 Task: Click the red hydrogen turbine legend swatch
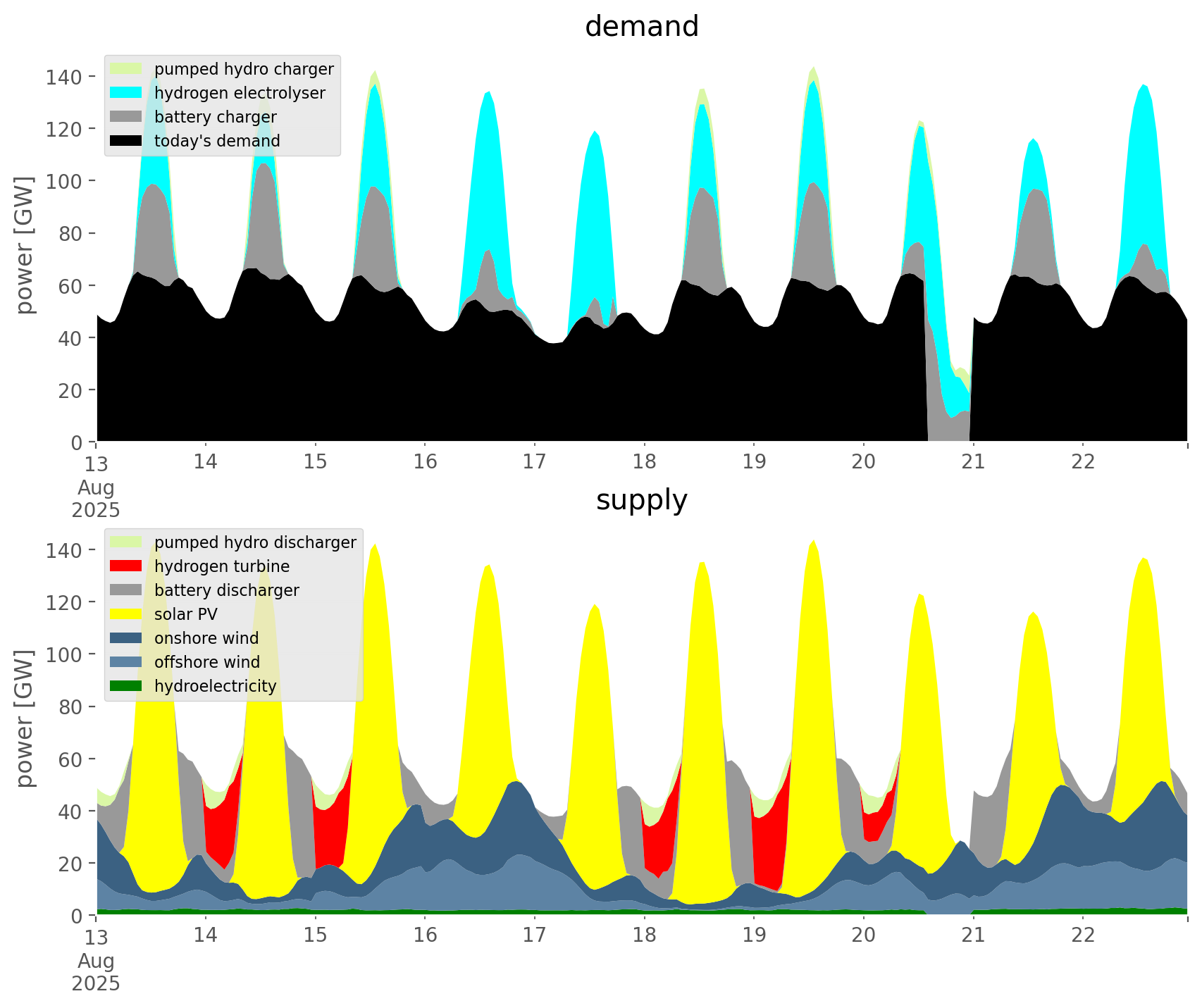(126, 566)
